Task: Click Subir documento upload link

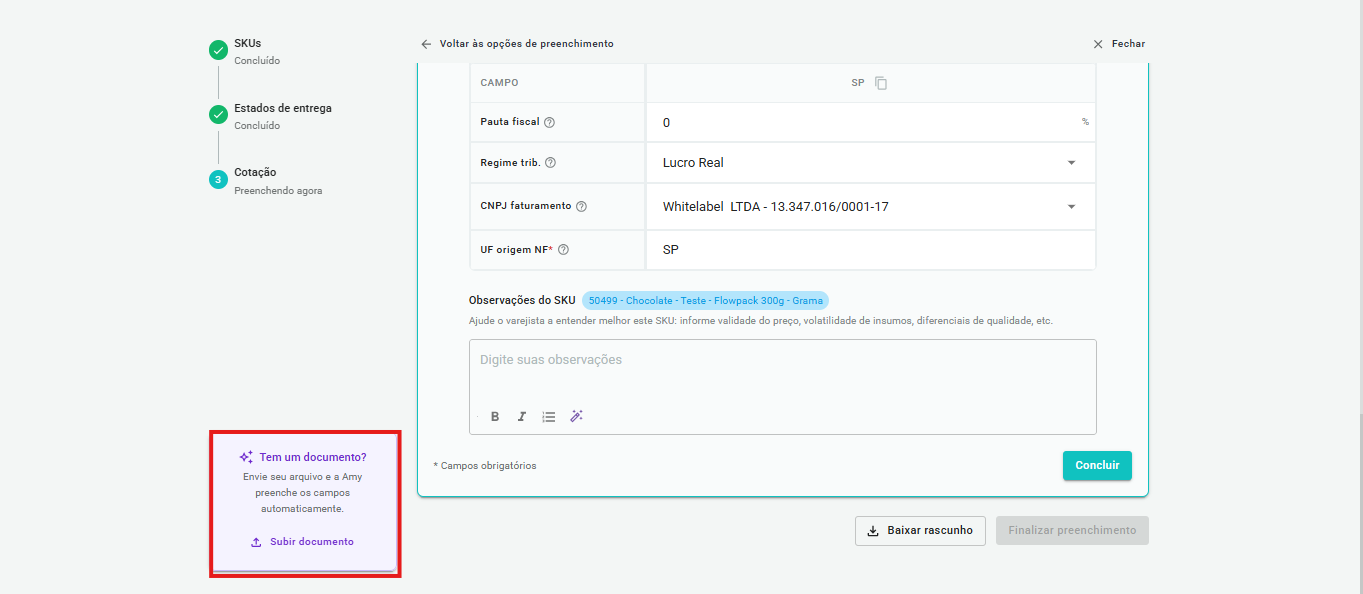Action: (302, 542)
